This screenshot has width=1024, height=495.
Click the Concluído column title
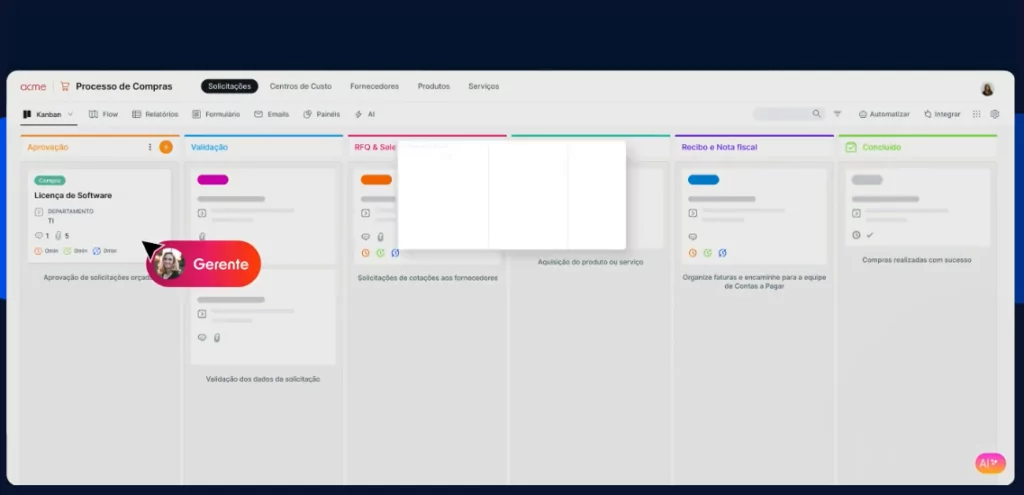tap(882, 148)
